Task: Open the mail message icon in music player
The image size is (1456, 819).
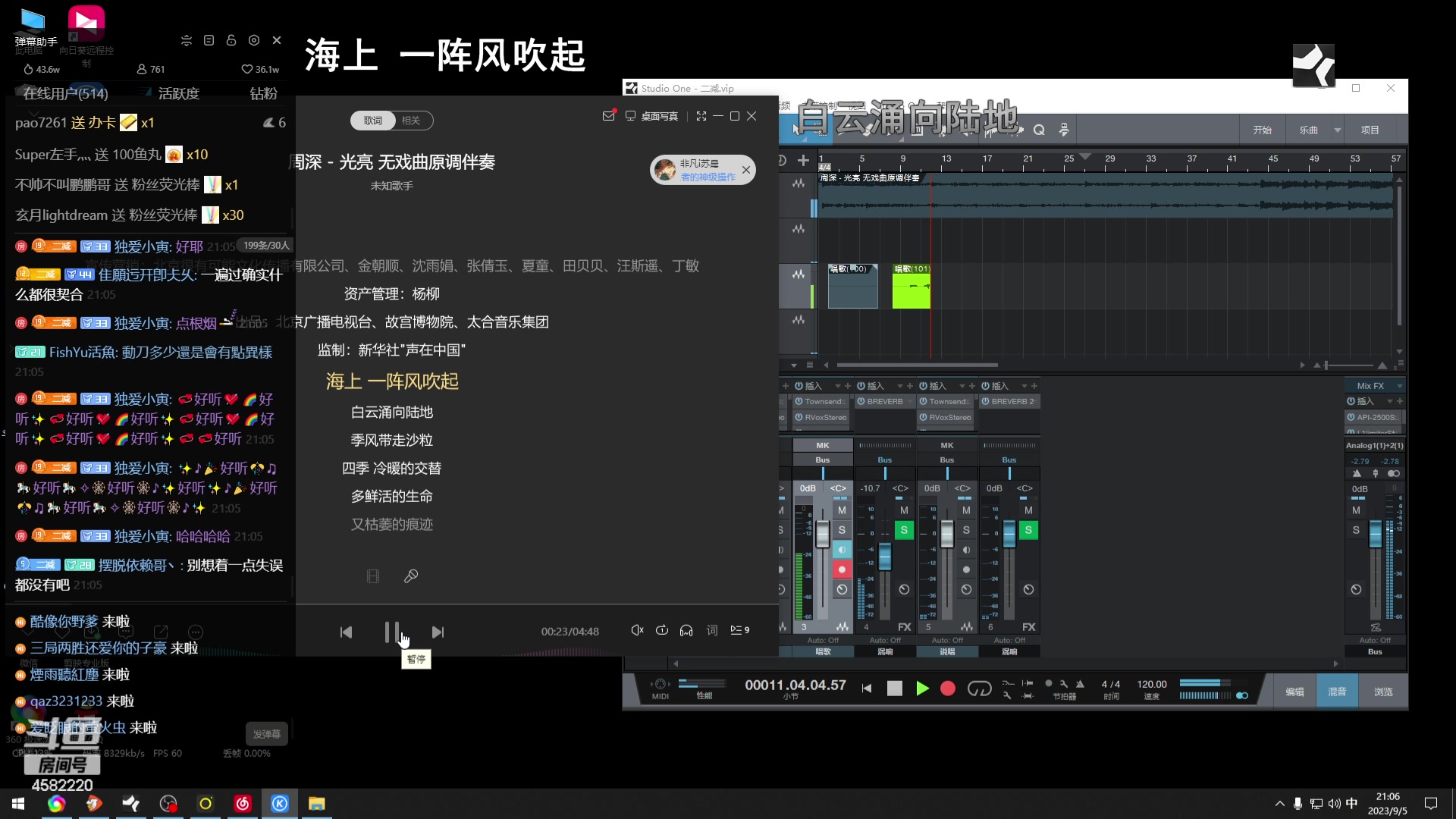Action: pos(609,116)
